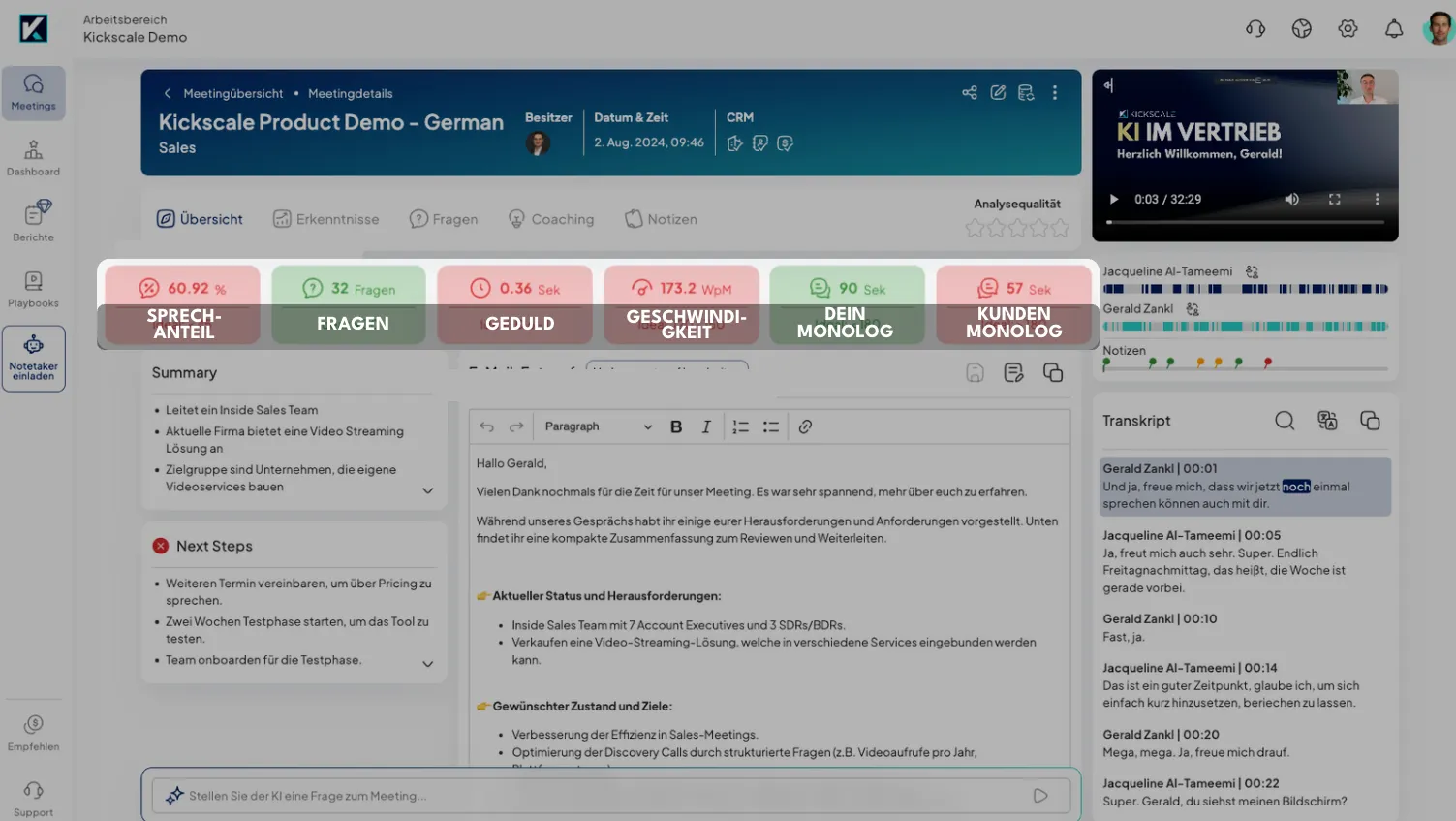Open settings gear in header
This screenshot has height=821, width=1456.
pos(1348,29)
